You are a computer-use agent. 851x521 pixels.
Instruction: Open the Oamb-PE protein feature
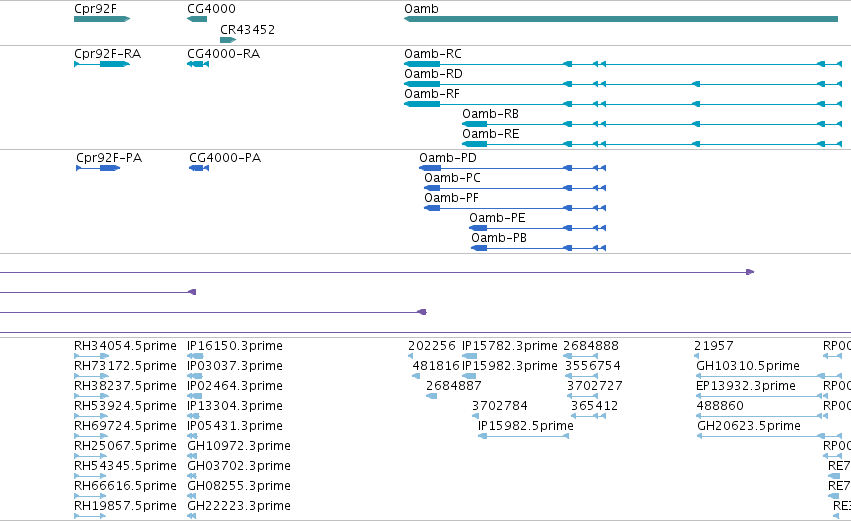coord(537,228)
